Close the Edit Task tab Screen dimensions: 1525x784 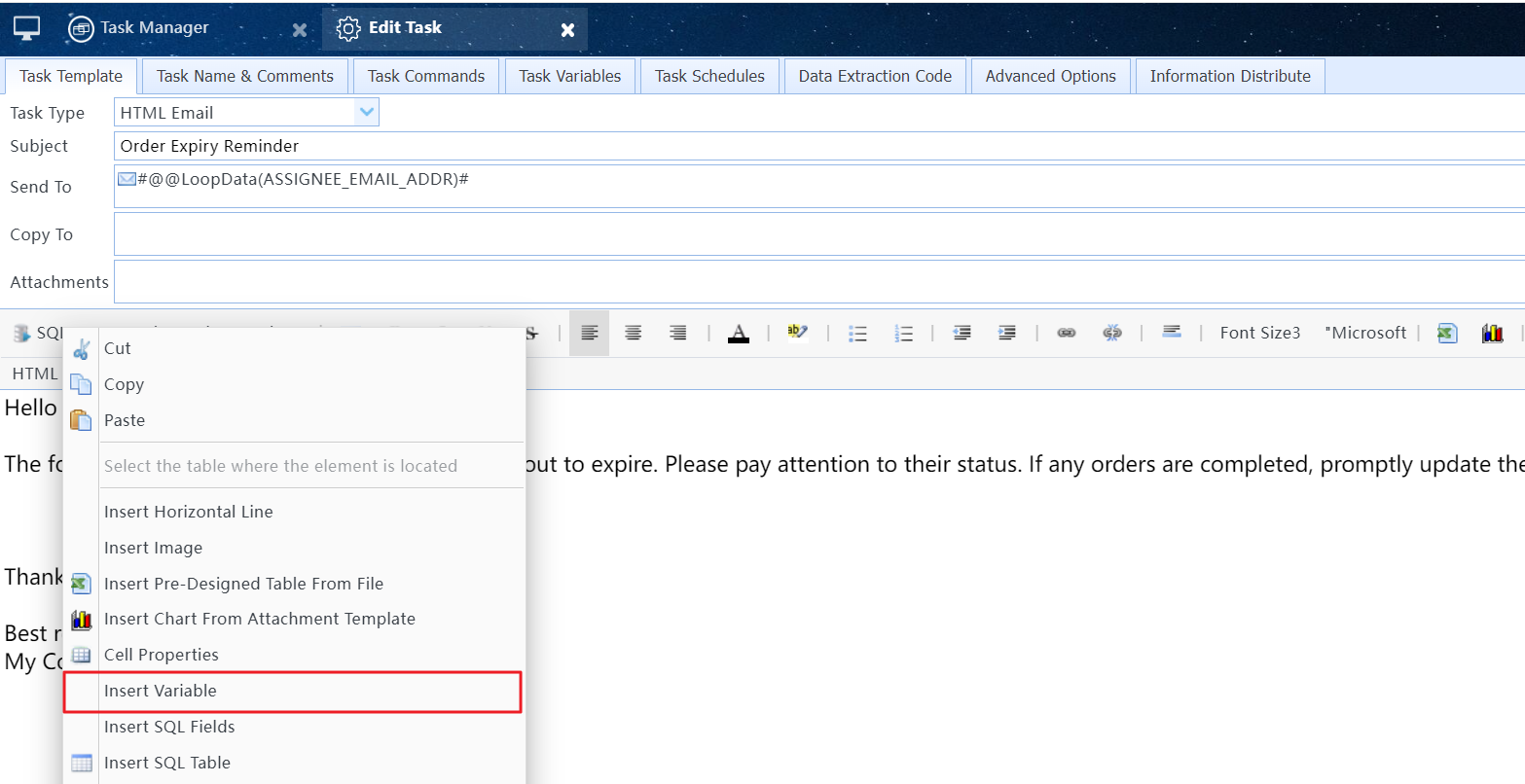point(567,30)
